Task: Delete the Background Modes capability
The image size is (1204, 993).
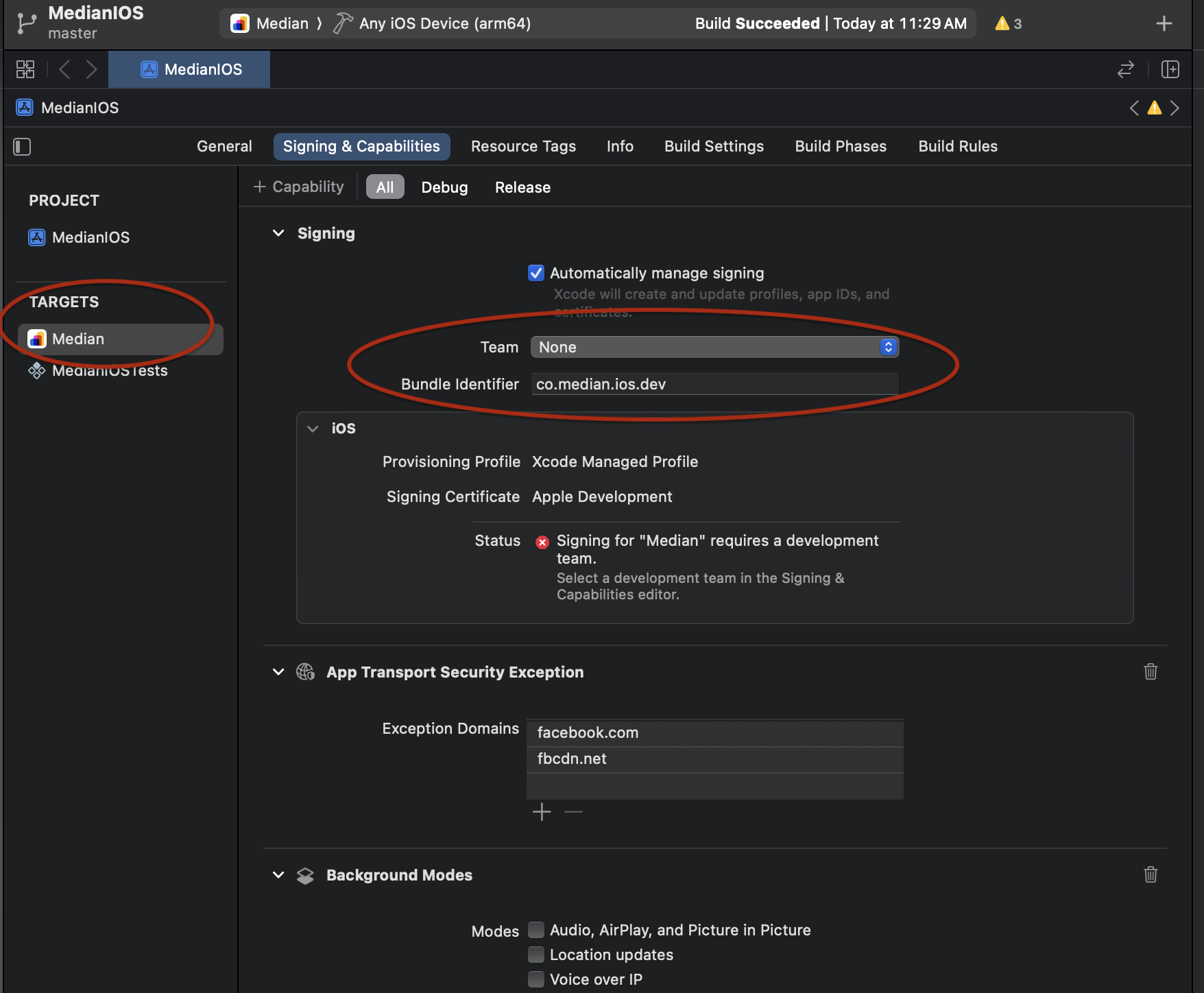Action: (1151, 874)
